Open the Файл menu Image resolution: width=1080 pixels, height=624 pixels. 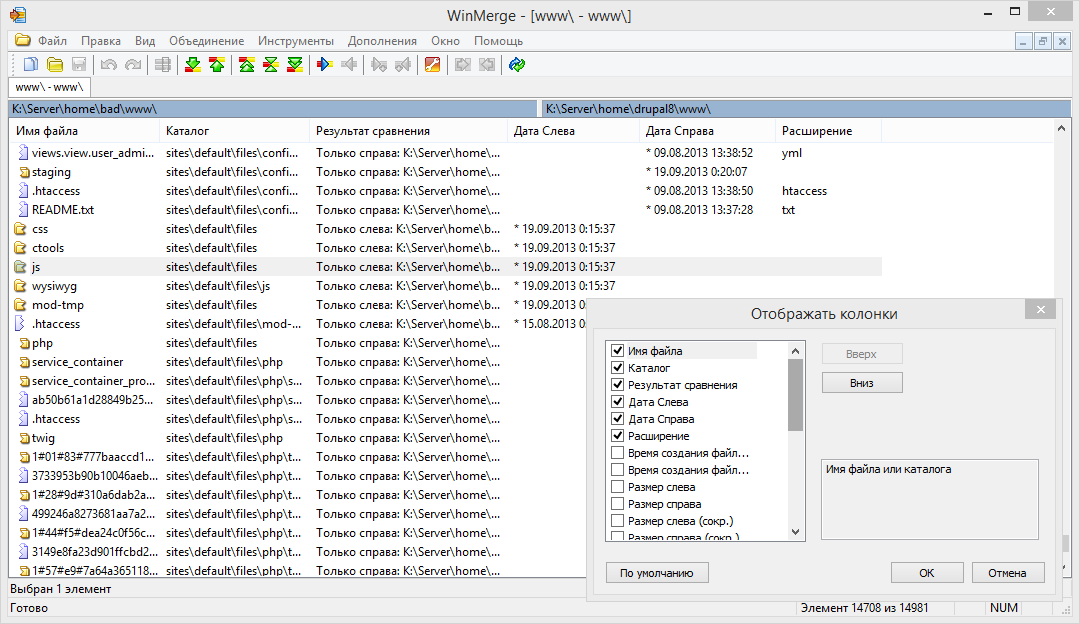(52, 41)
